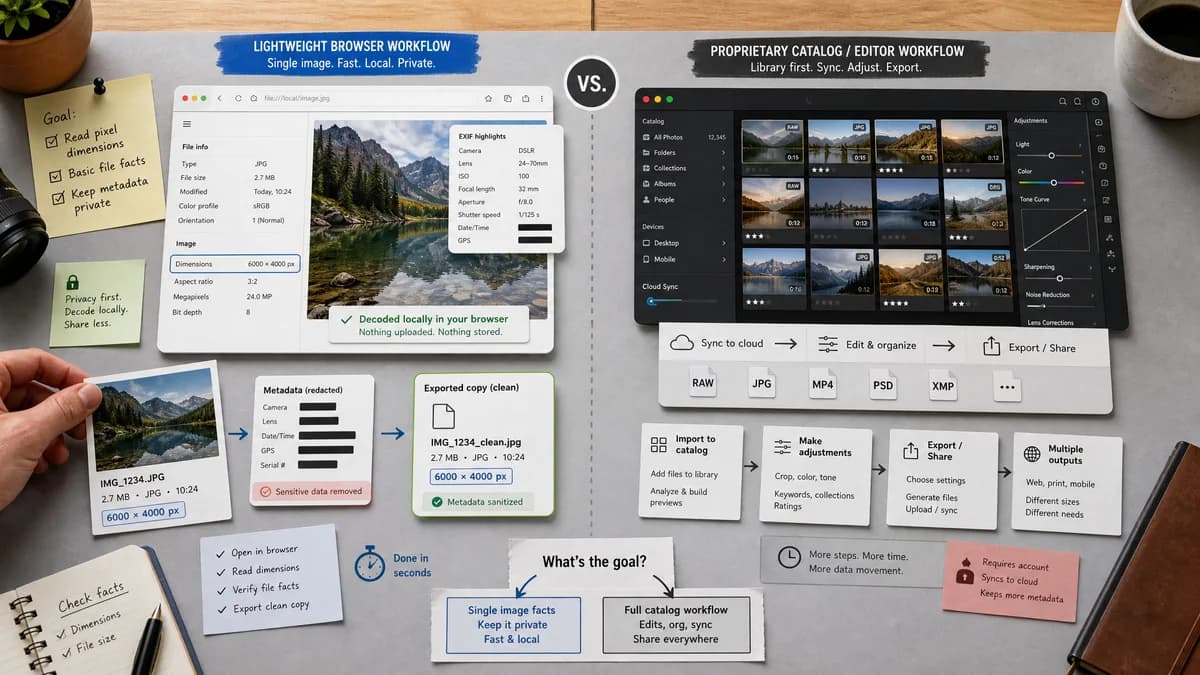Adjust the Cloud Sync progress slider

click(680, 301)
